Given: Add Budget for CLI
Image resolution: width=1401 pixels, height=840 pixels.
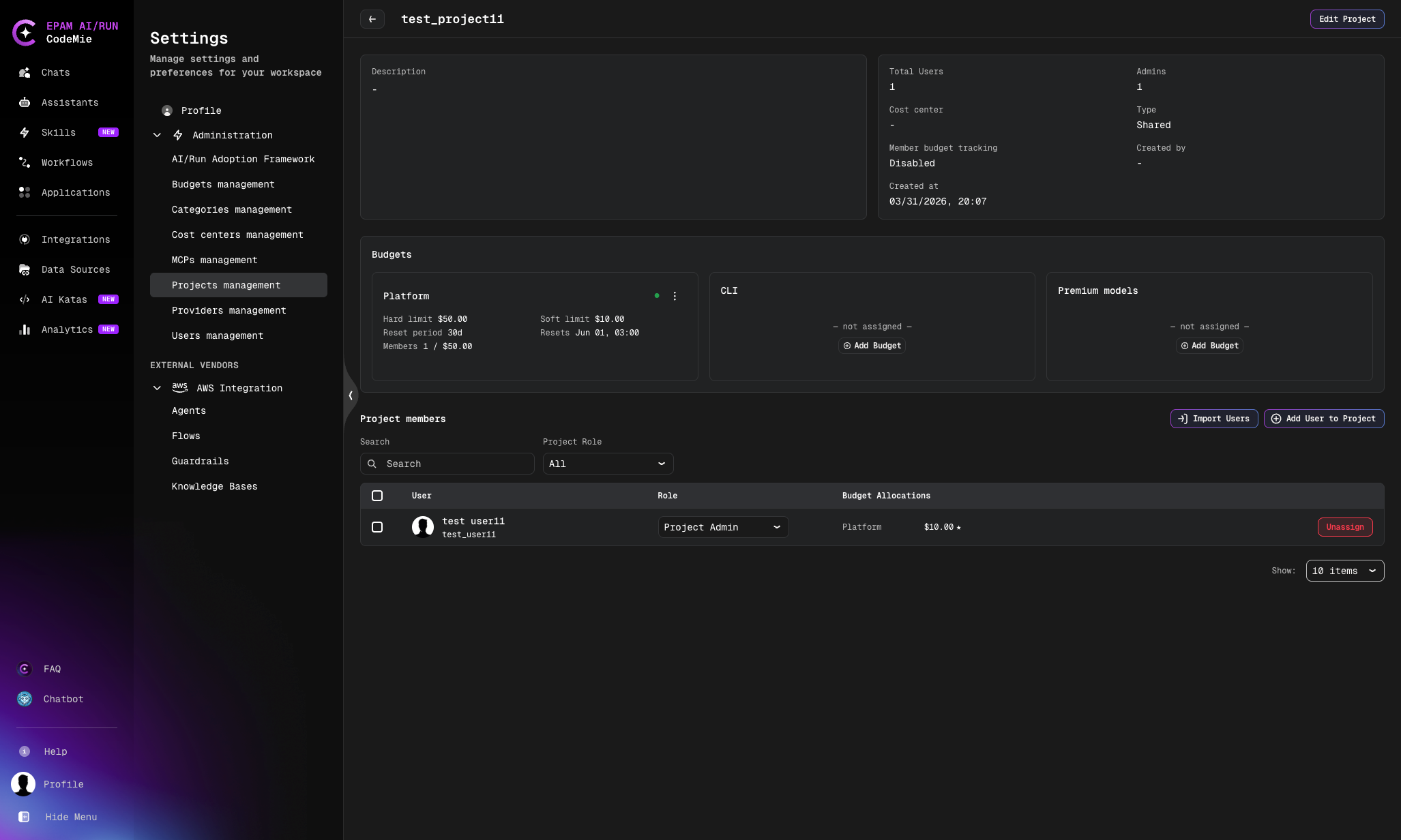Looking at the screenshot, I should [872, 346].
